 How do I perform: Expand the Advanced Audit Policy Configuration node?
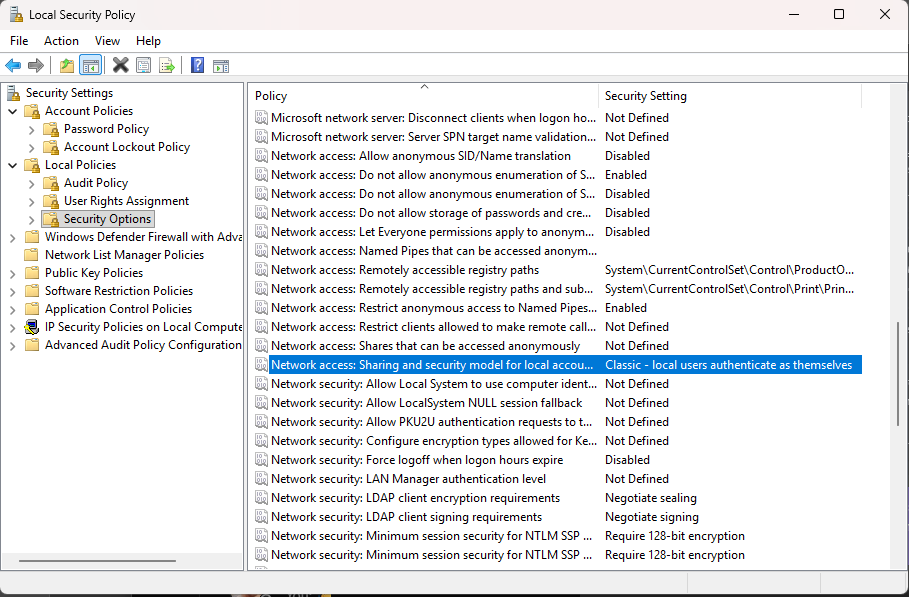(13, 345)
